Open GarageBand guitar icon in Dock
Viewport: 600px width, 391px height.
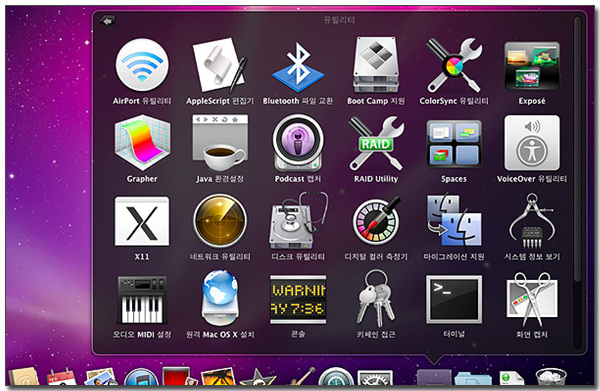click(301, 377)
